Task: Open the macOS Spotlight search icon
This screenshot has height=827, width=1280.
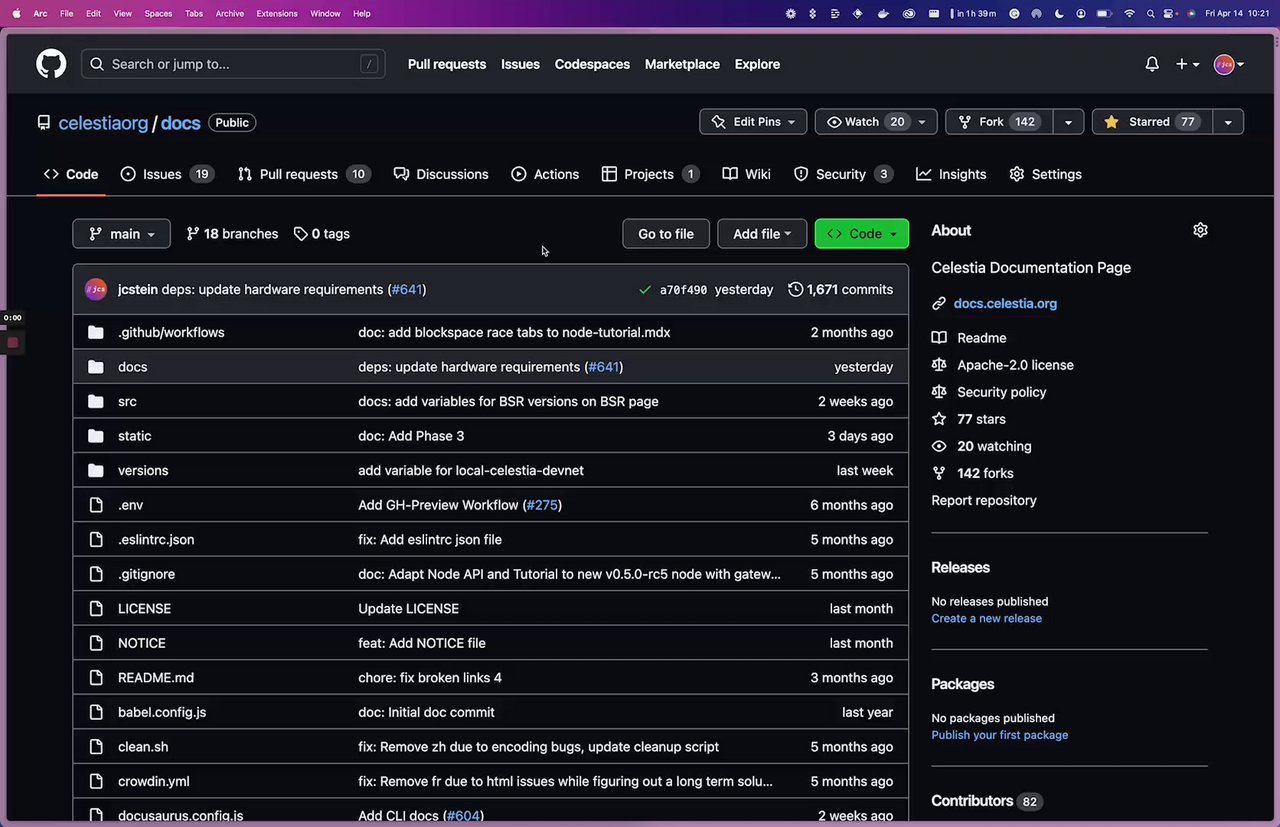Action: pos(1150,13)
